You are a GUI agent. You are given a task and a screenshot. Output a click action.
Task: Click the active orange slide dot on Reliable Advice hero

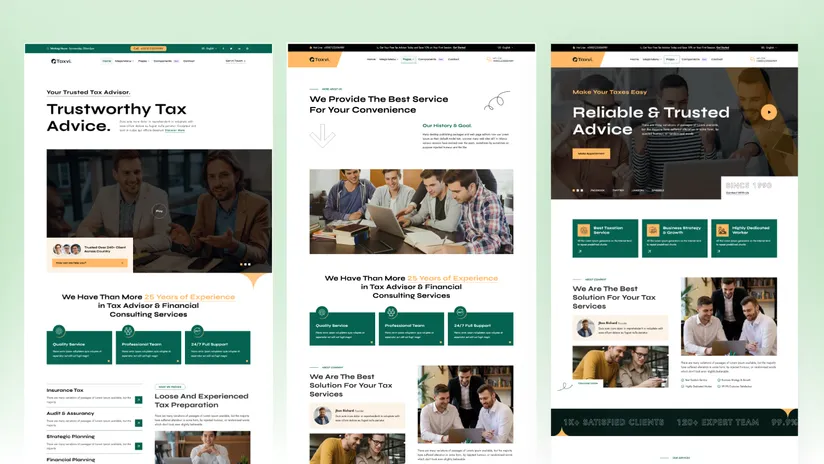(573, 190)
